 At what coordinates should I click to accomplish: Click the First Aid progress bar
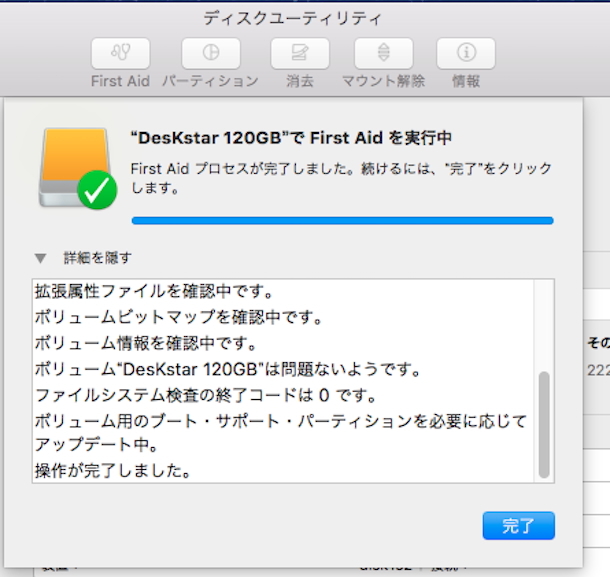point(342,221)
